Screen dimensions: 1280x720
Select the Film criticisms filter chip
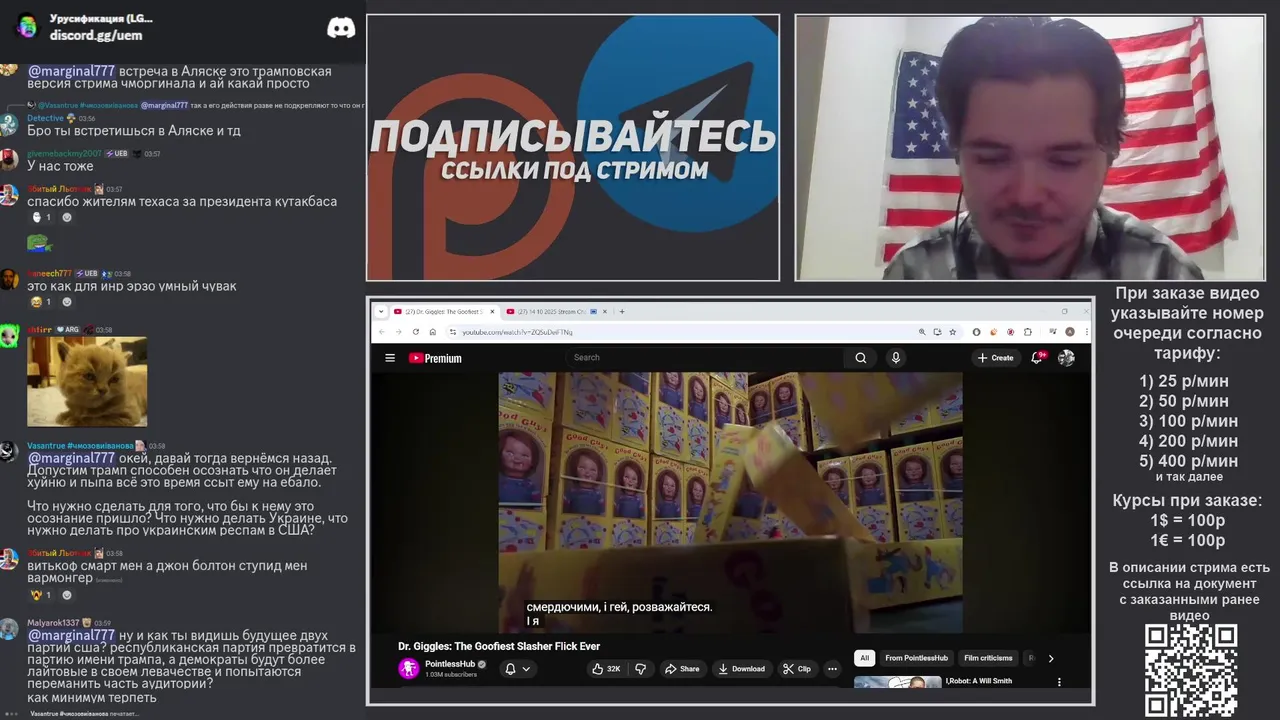pyautogui.click(x=988, y=658)
